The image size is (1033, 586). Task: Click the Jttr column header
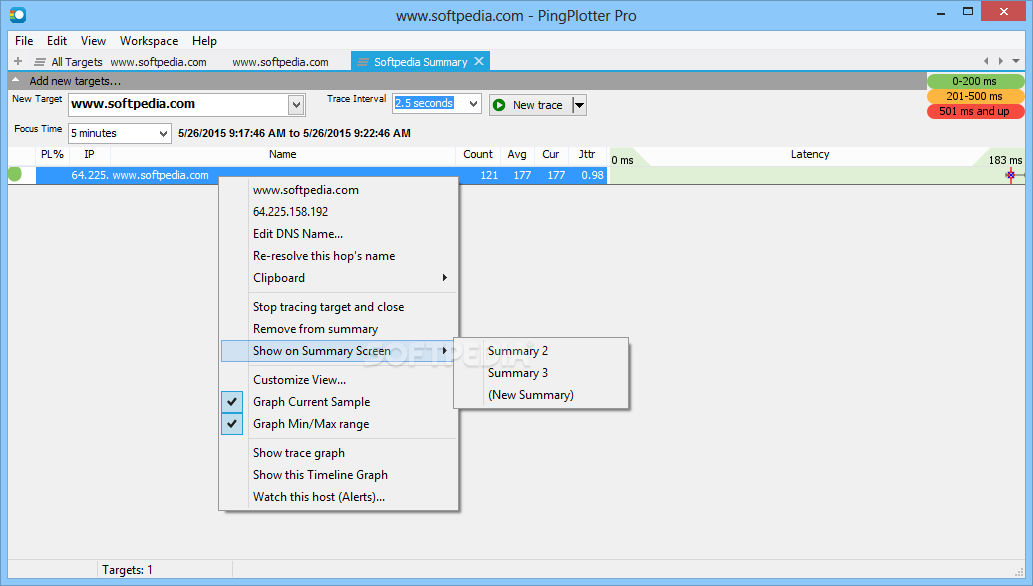click(x=587, y=154)
